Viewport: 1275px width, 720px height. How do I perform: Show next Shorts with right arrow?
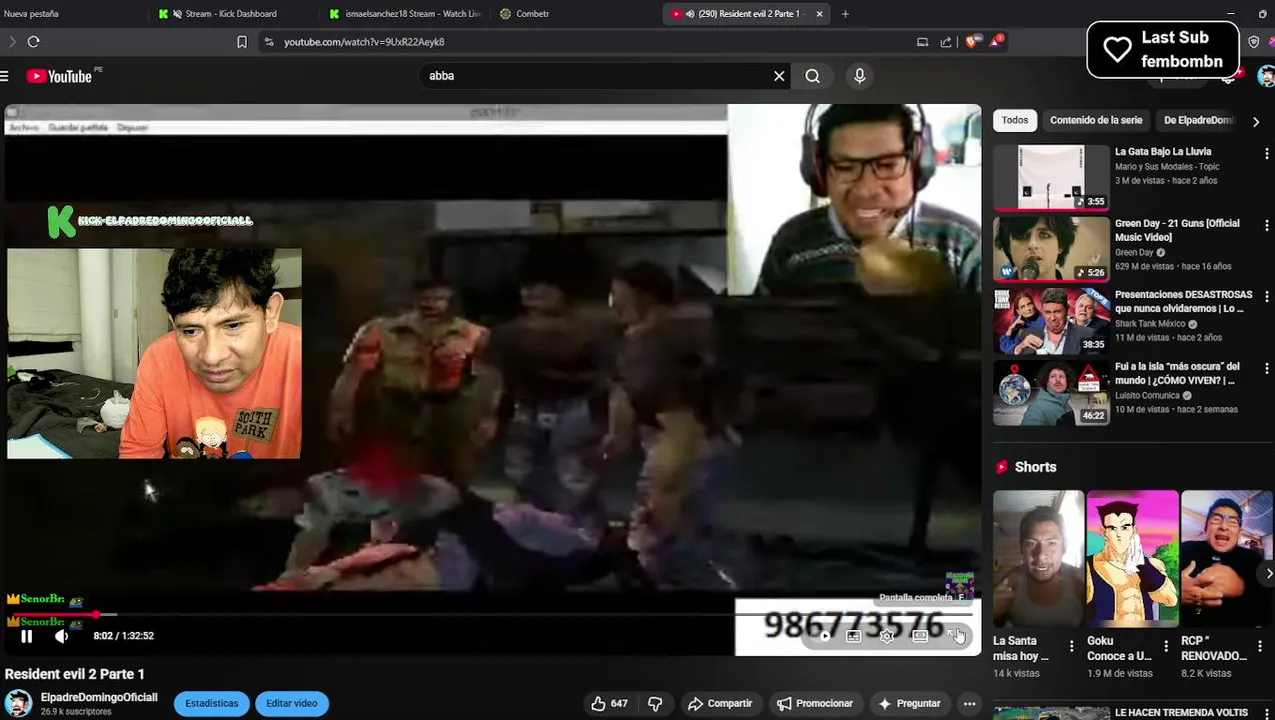(1268, 573)
